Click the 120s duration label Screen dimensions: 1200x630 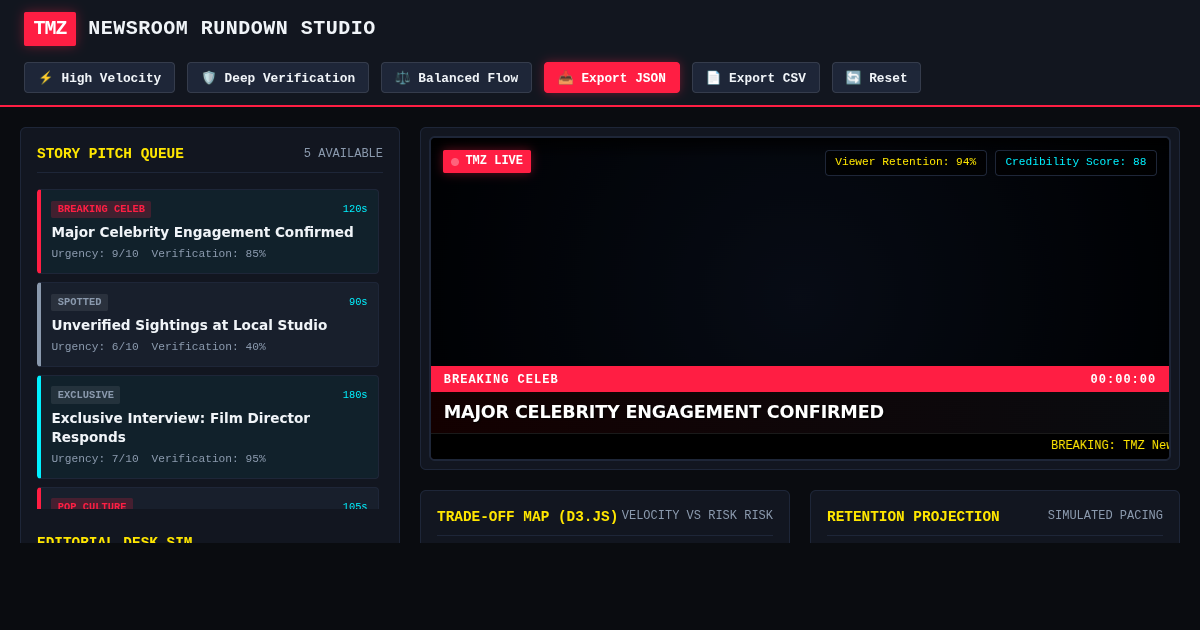355,210
